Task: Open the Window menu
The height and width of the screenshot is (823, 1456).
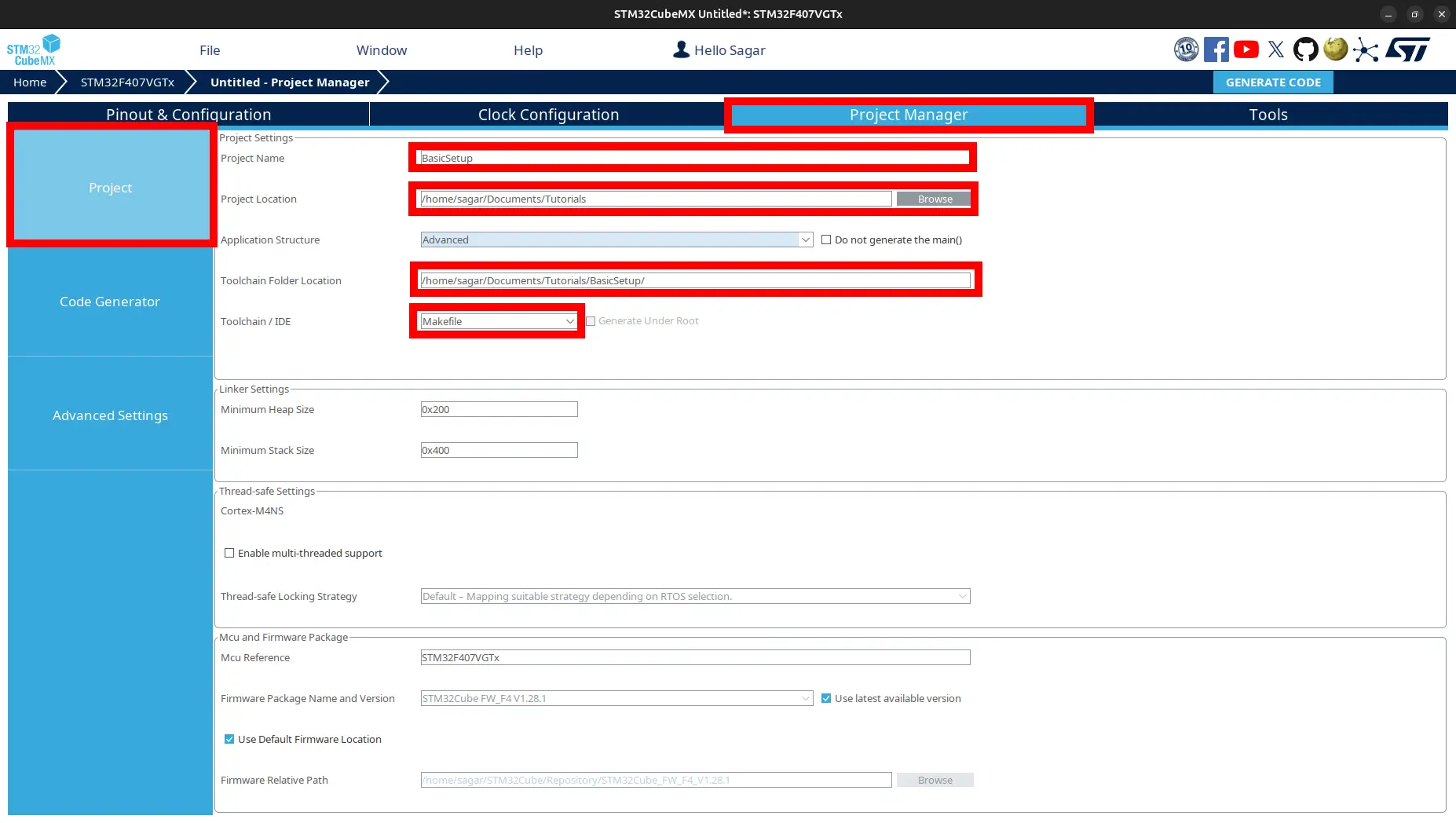Action: coord(382,50)
